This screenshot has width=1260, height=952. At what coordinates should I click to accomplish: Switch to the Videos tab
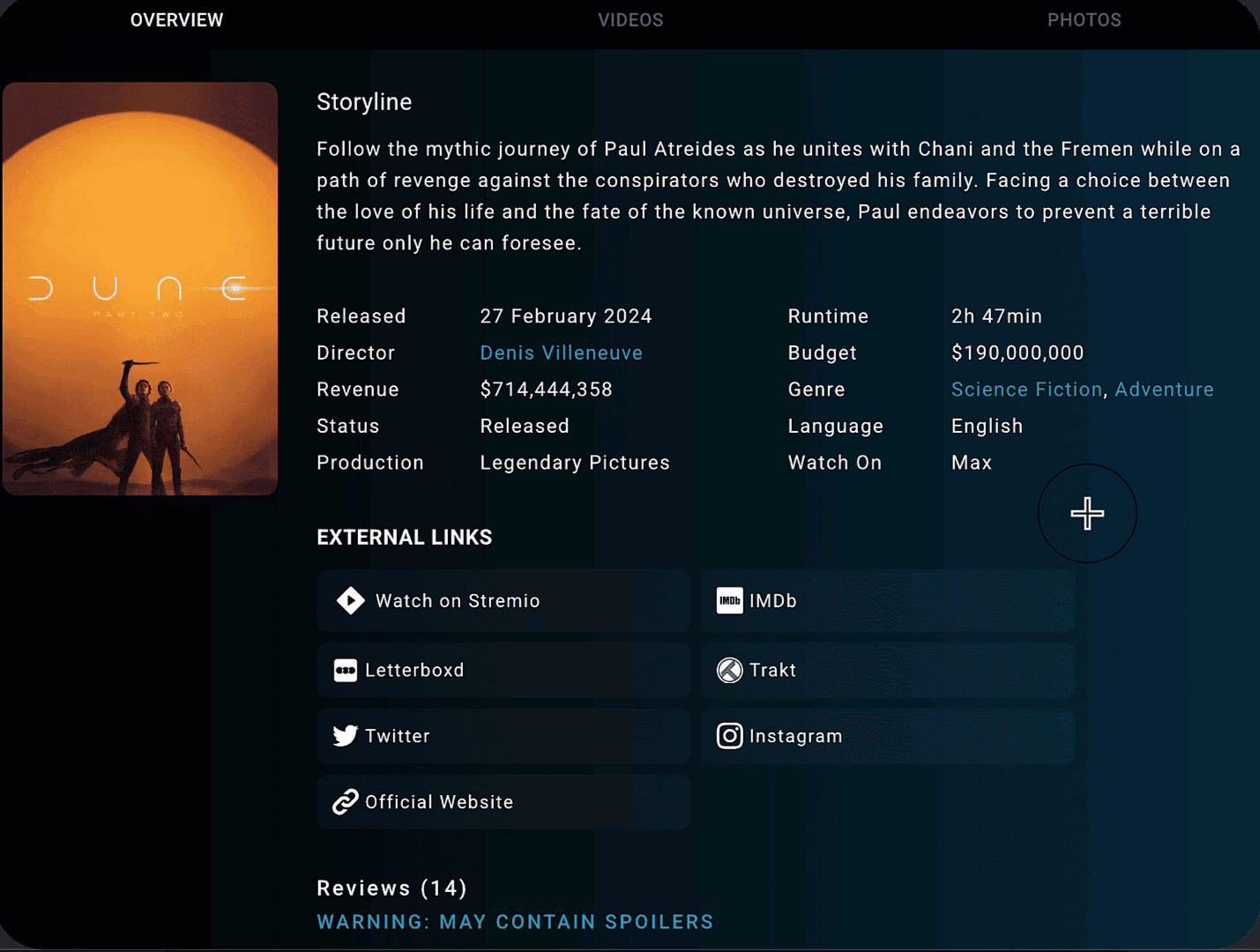(630, 20)
